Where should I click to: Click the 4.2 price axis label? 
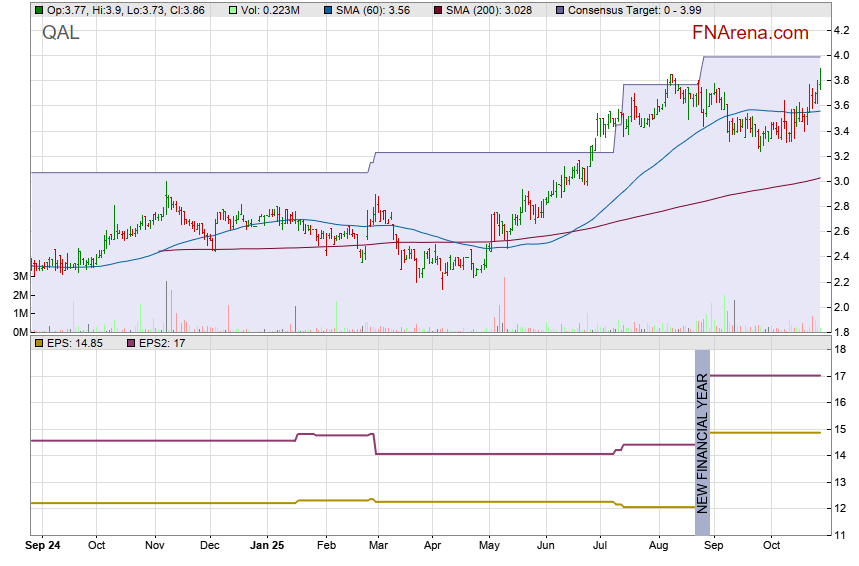[842, 31]
